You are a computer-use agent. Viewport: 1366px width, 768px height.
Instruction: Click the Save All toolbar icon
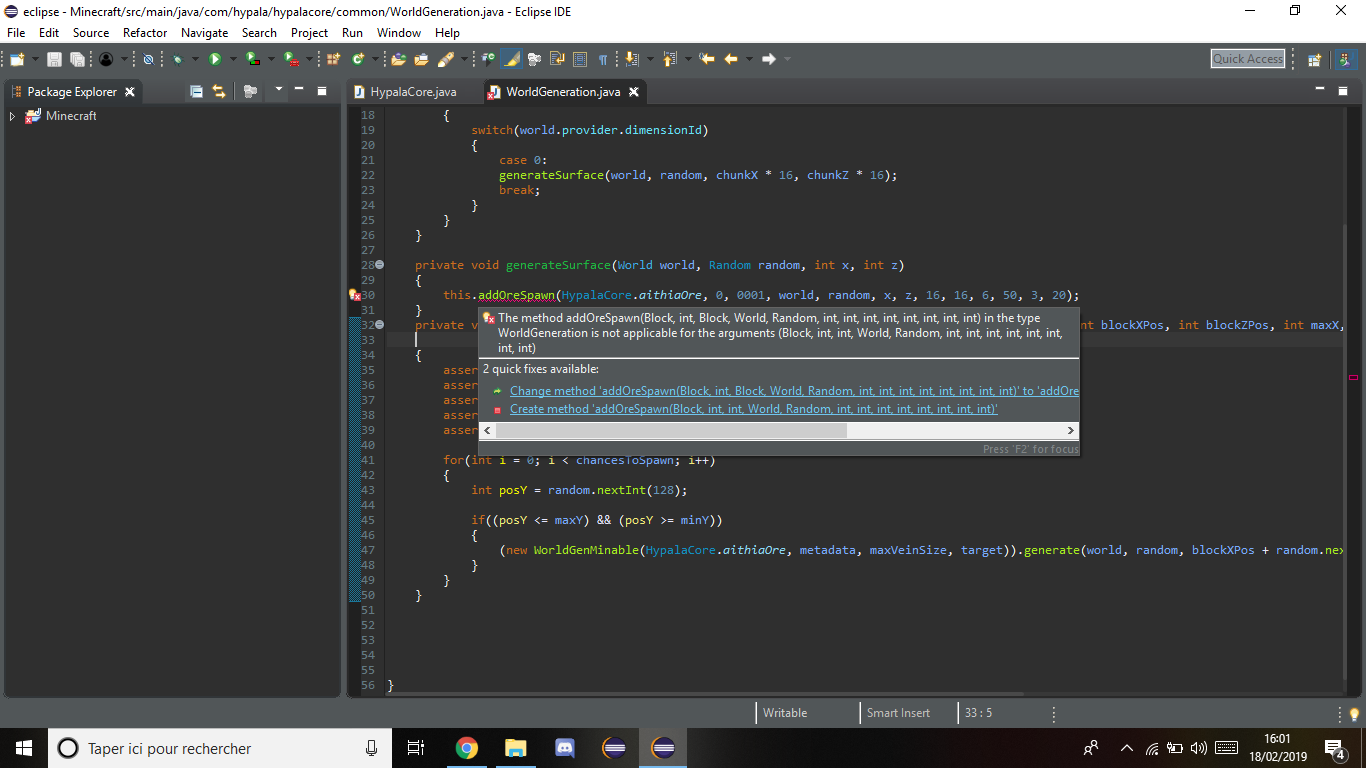(x=77, y=59)
